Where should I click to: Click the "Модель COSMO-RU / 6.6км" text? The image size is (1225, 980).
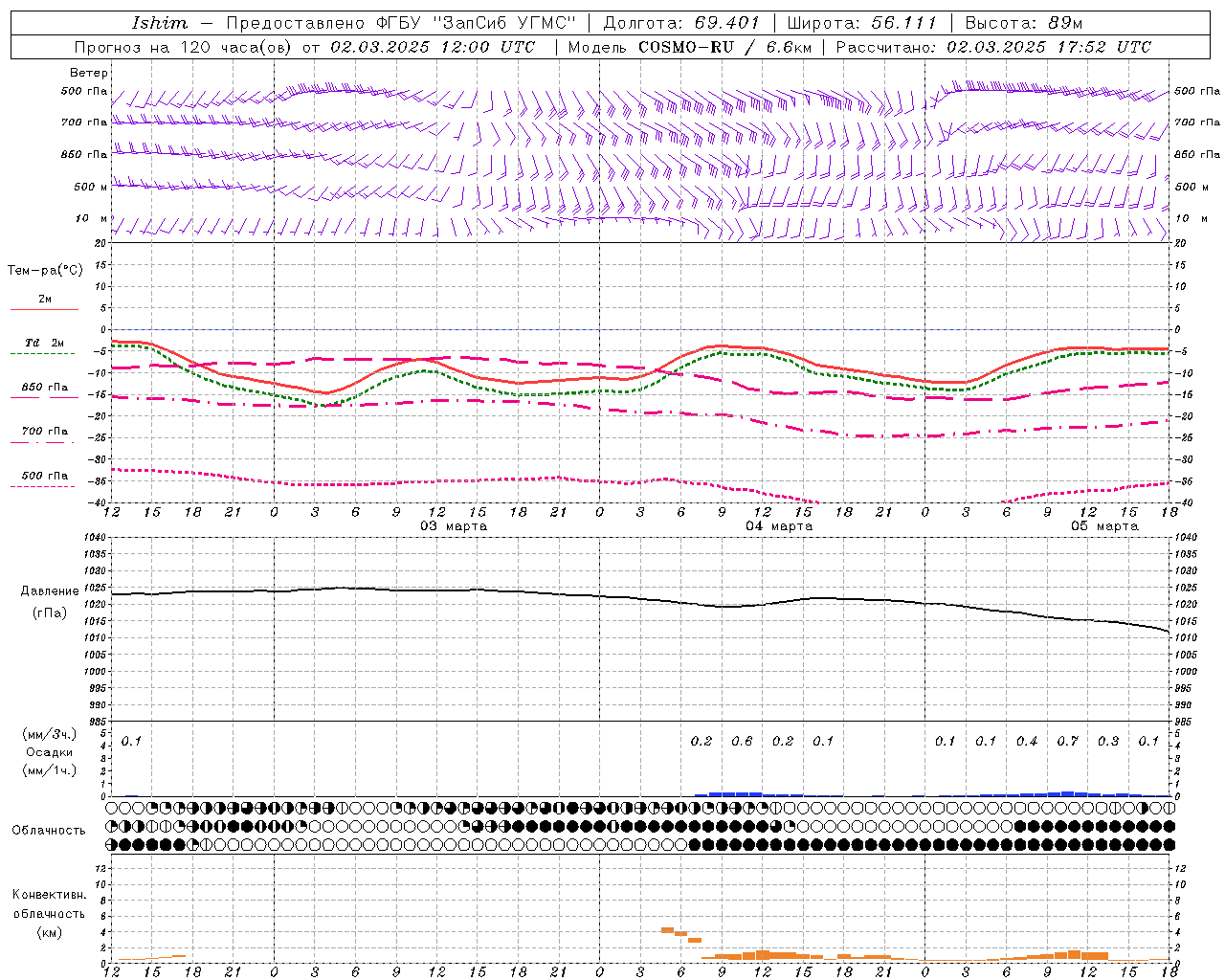click(690, 47)
